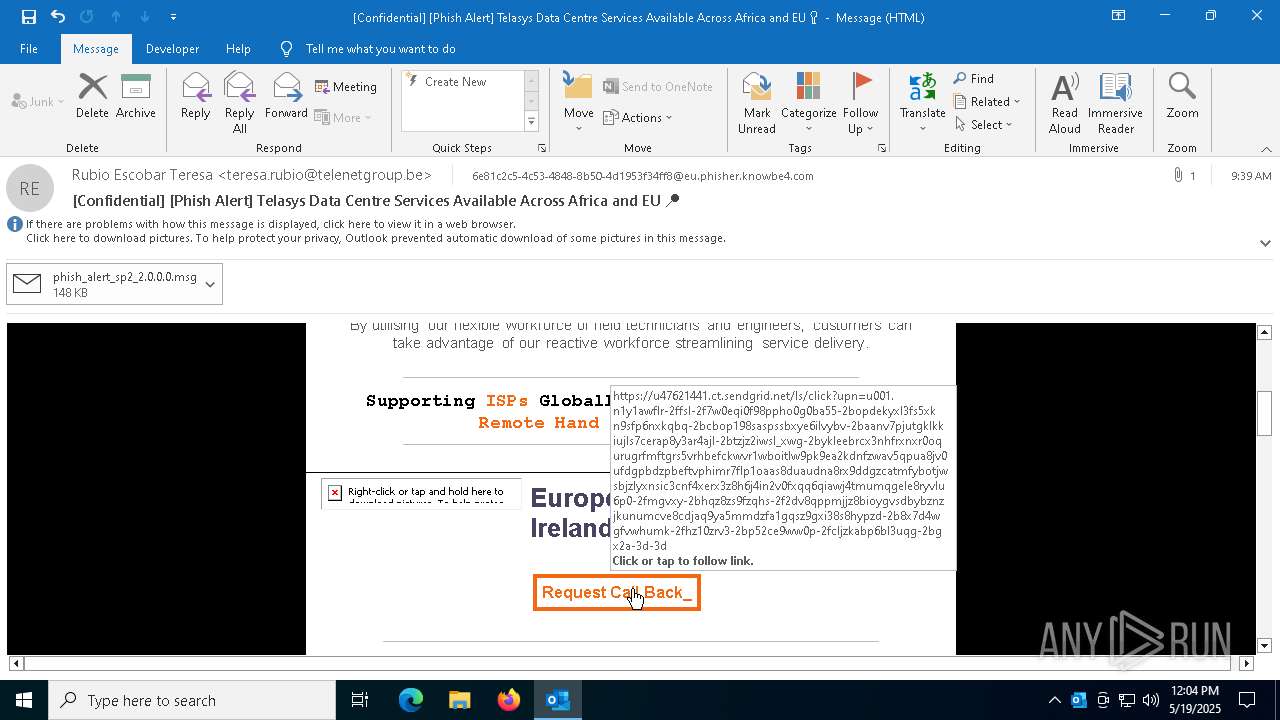The image size is (1280, 720).
Task: Click the vertical scrollbar down arrow
Action: pyautogui.click(x=1264, y=646)
